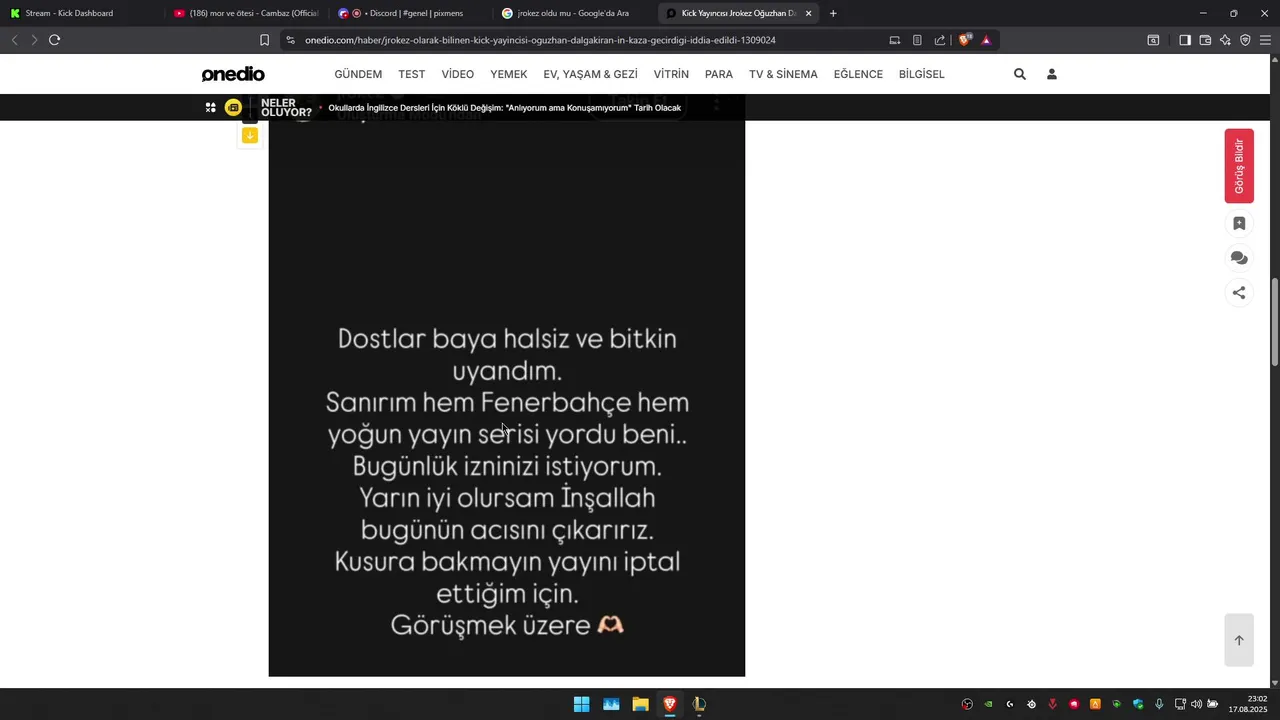
Task: Click the Görüş Bildir feedback button
Action: (x=1239, y=166)
